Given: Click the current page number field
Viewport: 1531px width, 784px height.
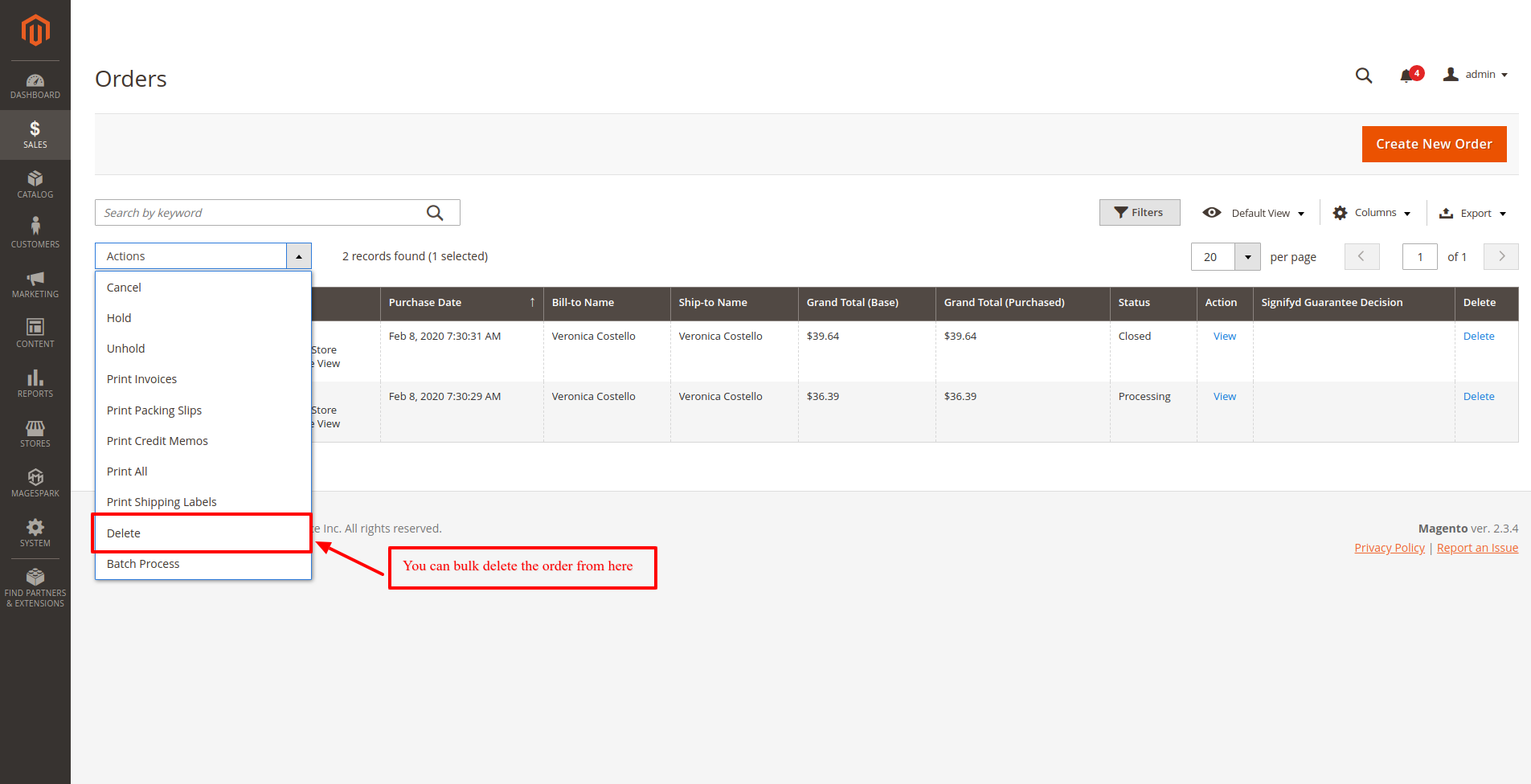Looking at the screenshot, I should tap(1420, 257).
